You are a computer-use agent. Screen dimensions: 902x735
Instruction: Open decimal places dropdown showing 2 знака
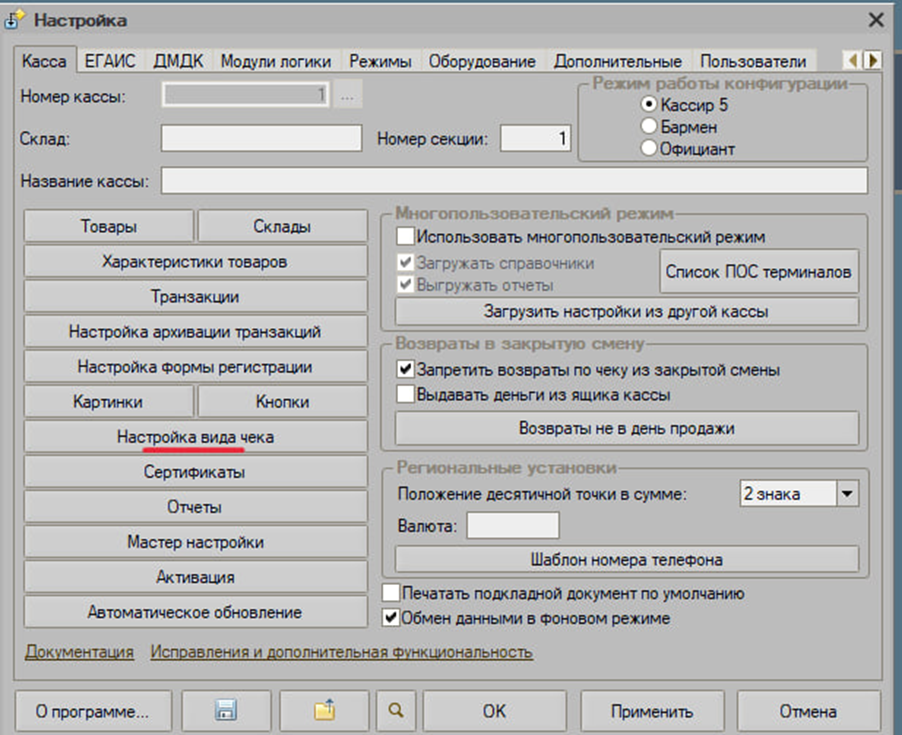[x=847, y=493]
